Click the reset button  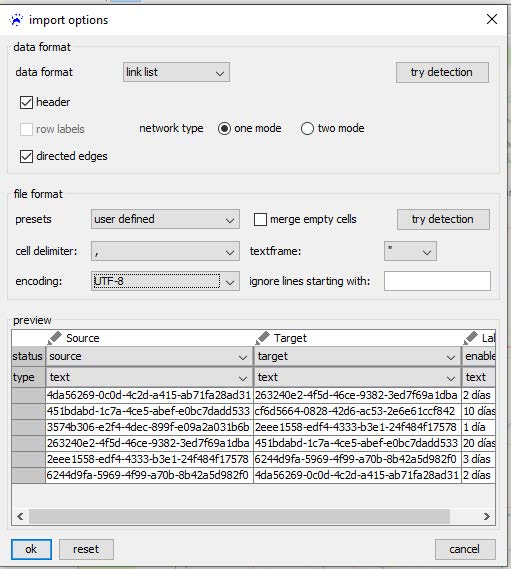86,549
